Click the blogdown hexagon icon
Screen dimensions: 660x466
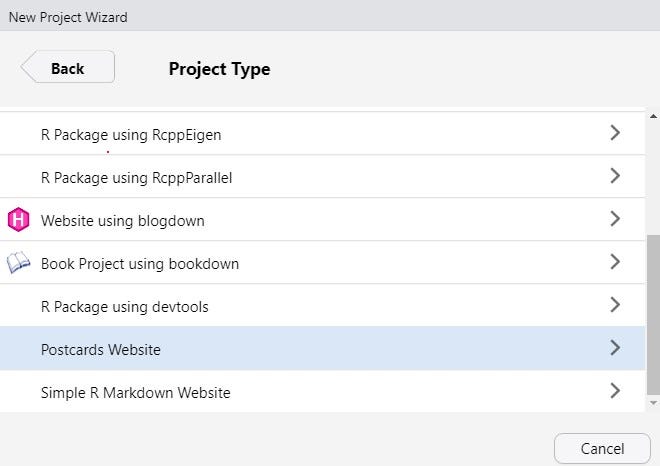pos(19,220)
